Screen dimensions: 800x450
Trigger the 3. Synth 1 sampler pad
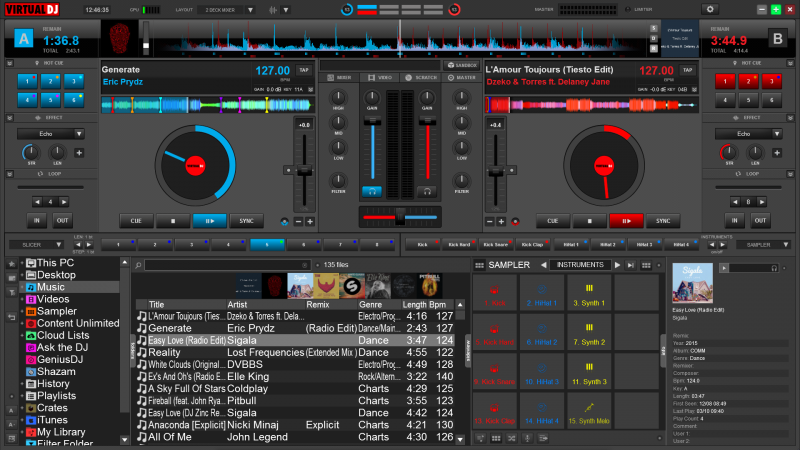pyautogui.click(x=589, y=293)
